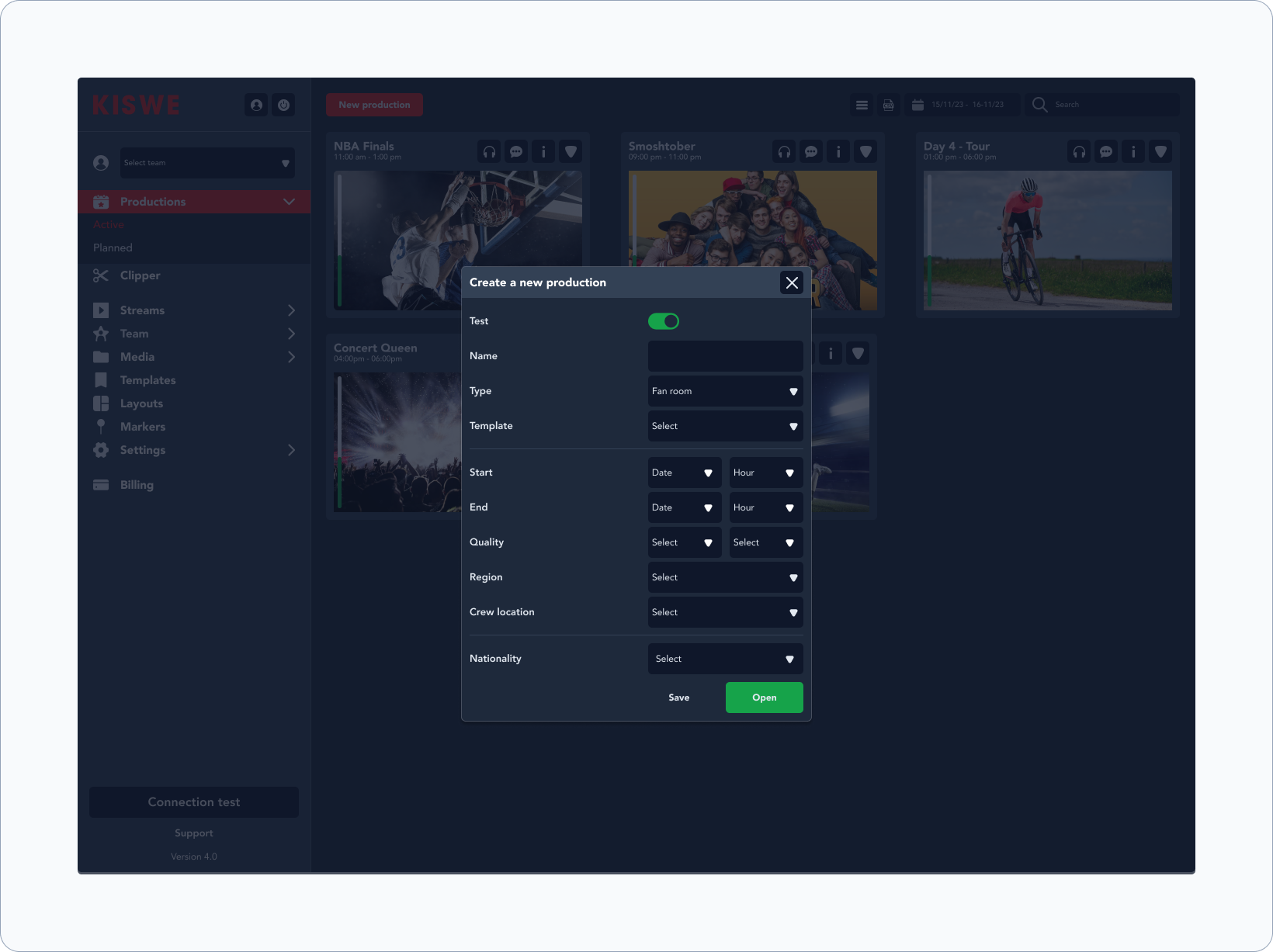
Task: Show info for Smoshtober production
Action: click(838, 152)
